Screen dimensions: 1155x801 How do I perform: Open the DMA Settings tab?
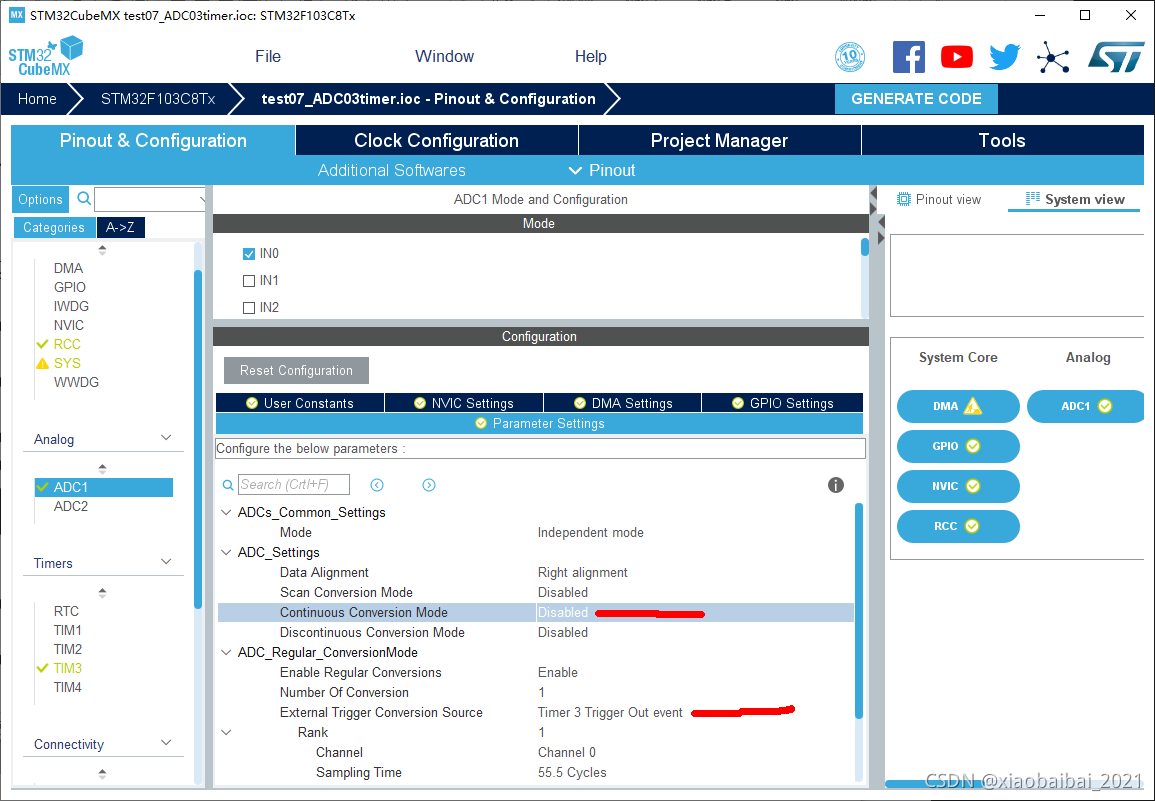pyautogui.click(x=622, y=403)
